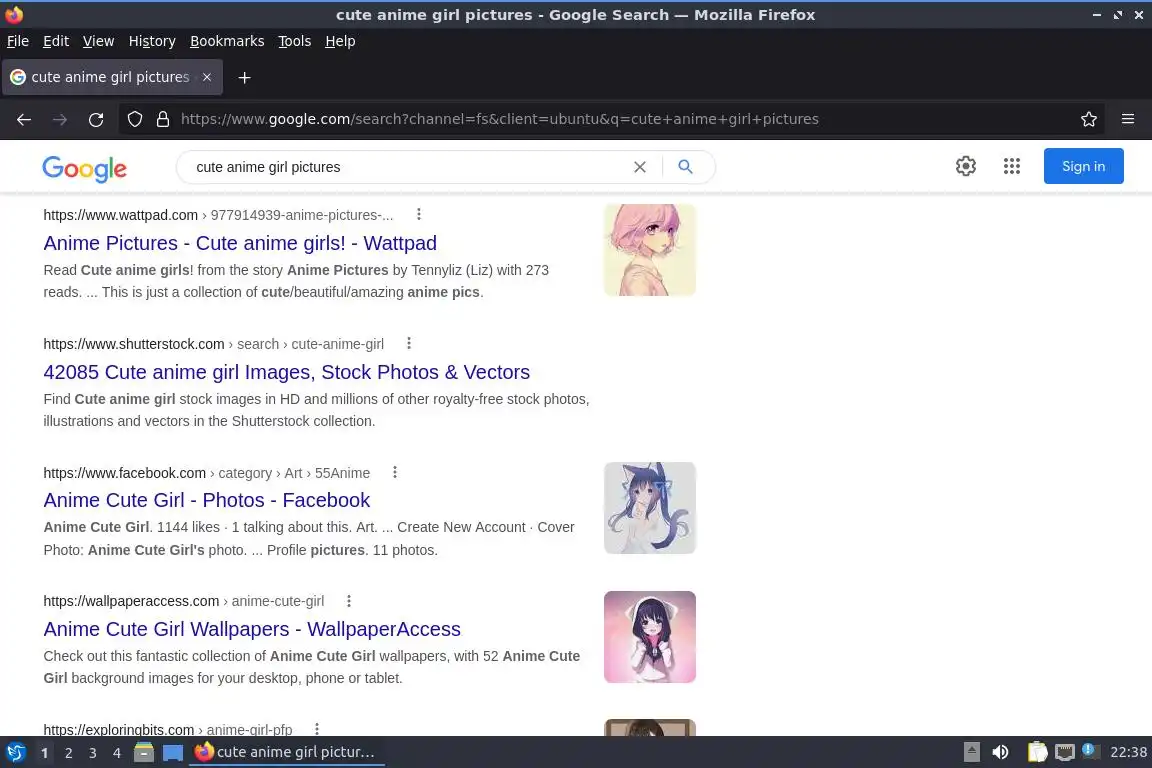Click Firefox window entry in taskbar
The image size is (1152, 768).
287,752
